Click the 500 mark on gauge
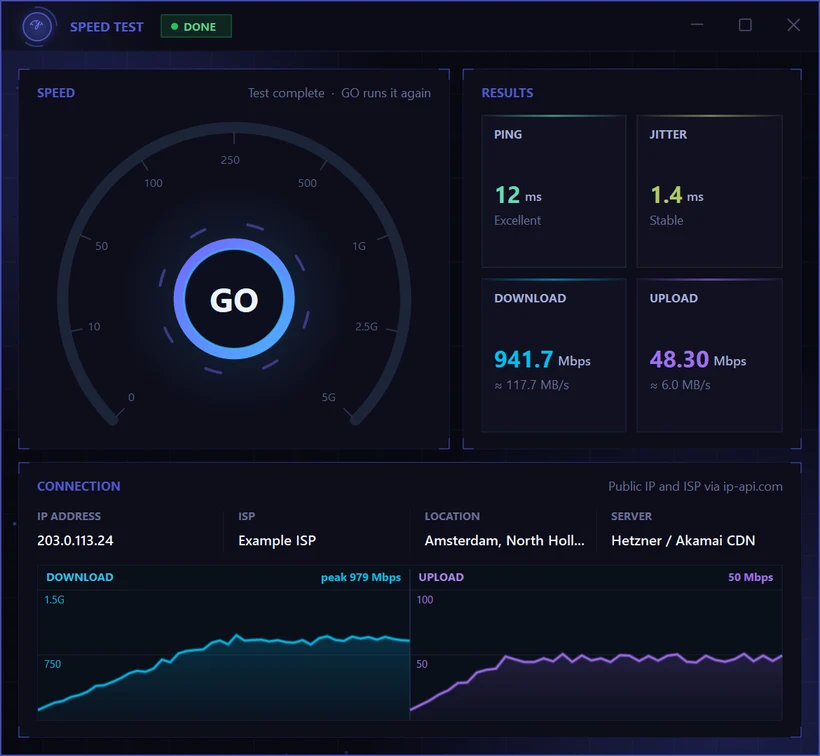820x756 pixels. point(307,183)
